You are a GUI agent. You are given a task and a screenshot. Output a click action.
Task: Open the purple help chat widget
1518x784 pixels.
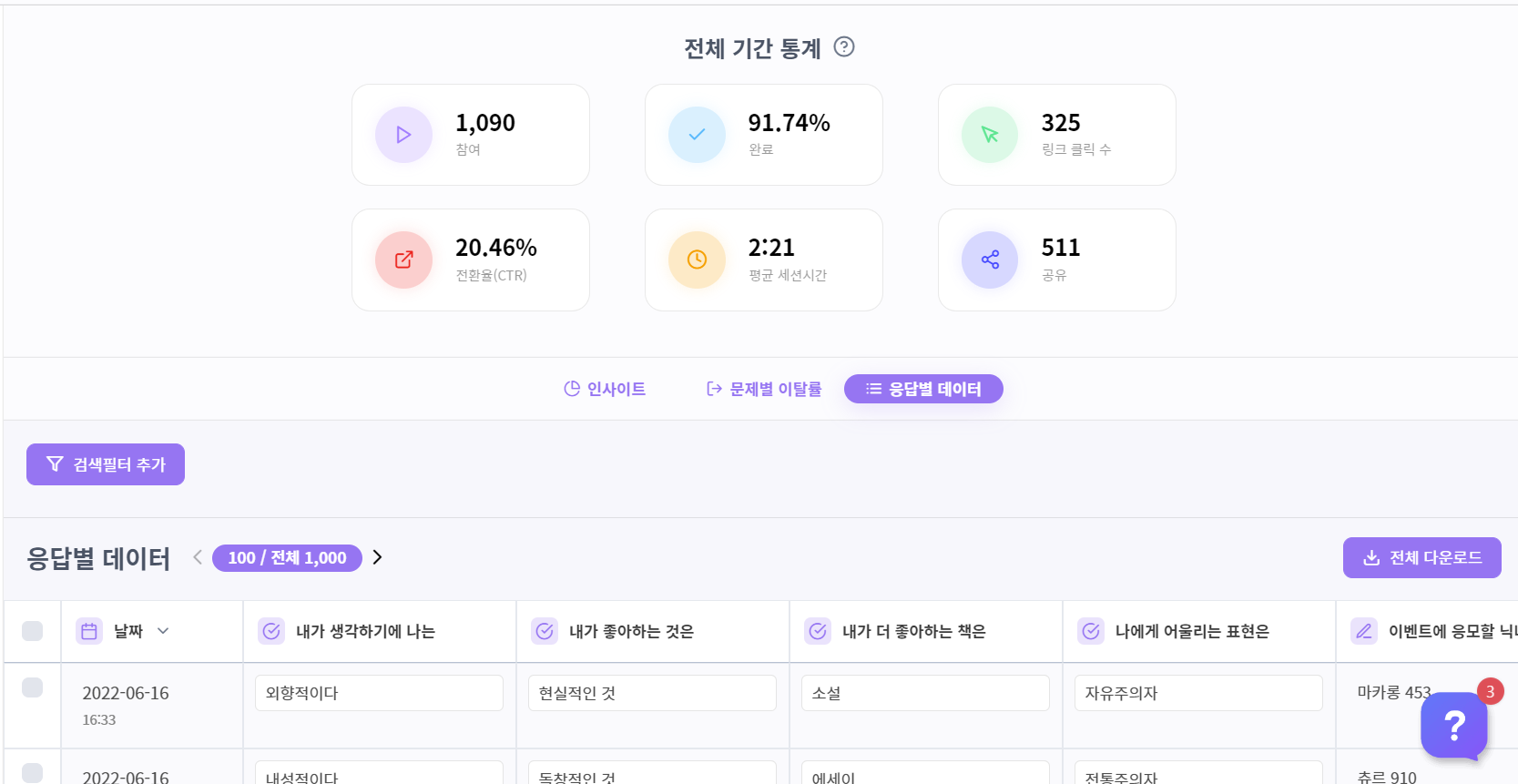[1454, 726]
